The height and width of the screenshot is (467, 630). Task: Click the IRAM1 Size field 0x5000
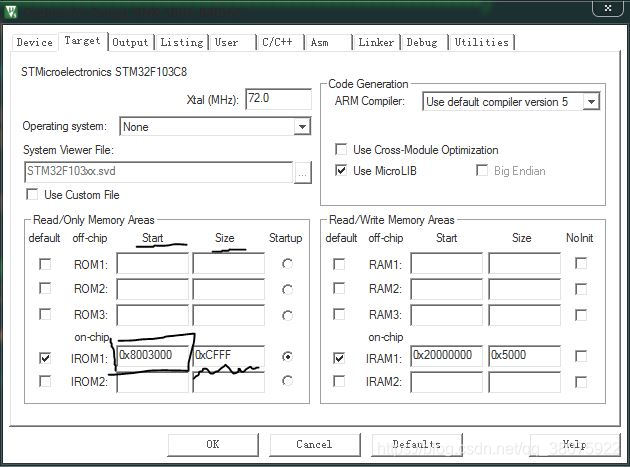(524, 356)
